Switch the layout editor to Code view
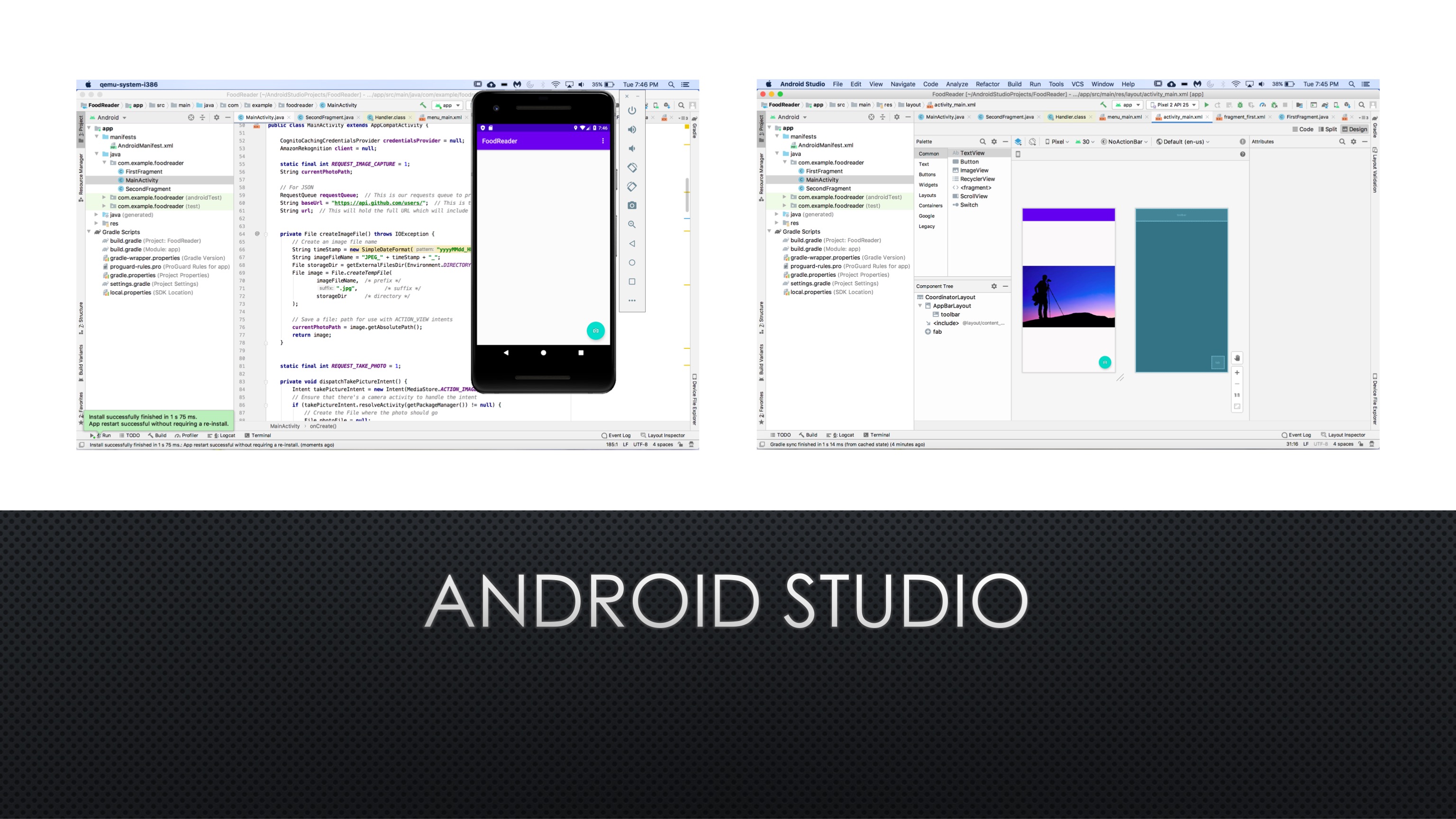 [1303, 129]
